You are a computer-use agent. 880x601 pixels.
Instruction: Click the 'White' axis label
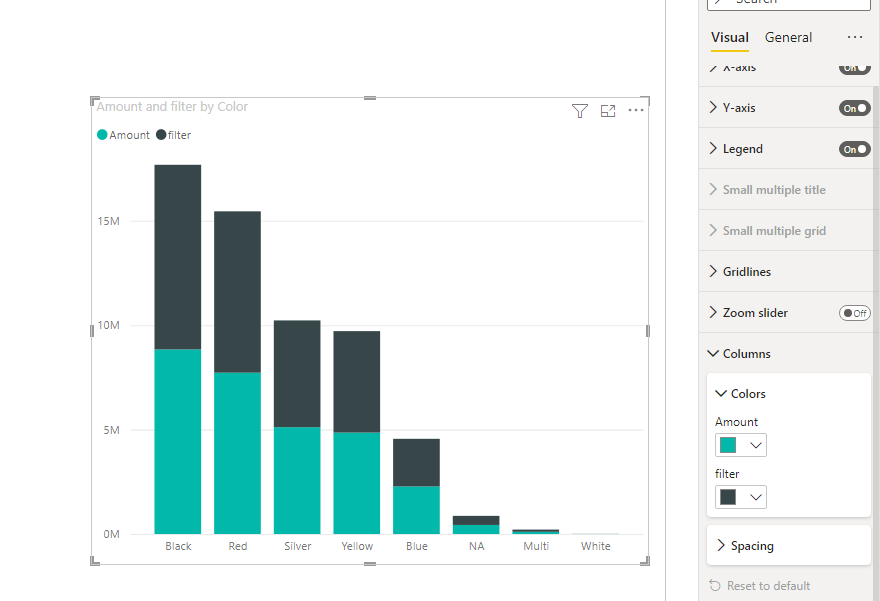(x=595, y=546)
